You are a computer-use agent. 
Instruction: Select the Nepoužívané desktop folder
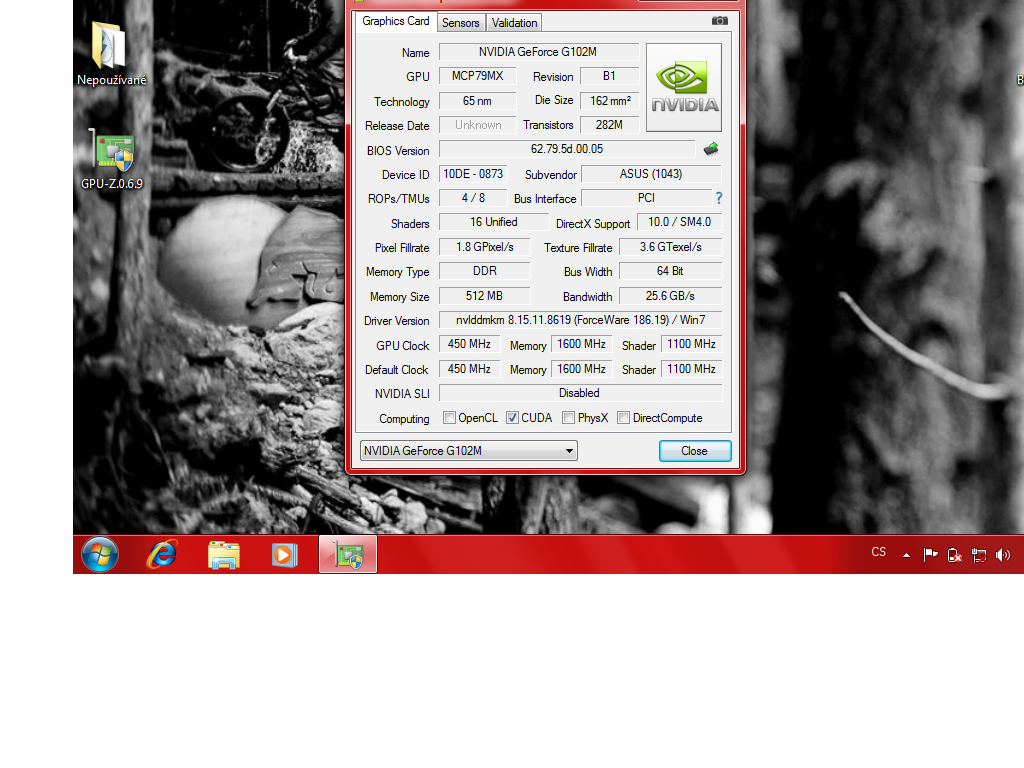(x=110, y=55)
